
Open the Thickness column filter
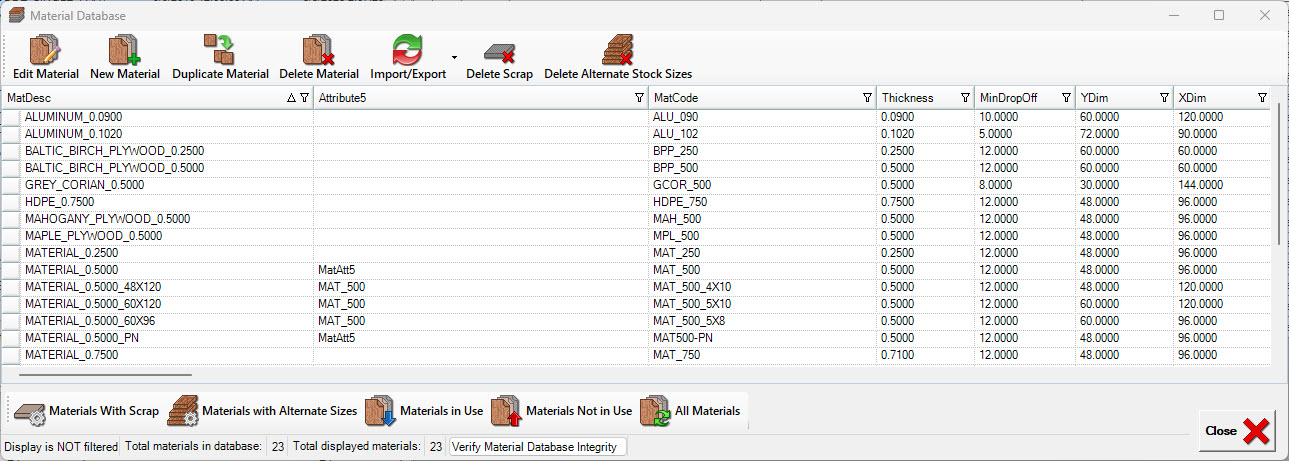[965, 98]
